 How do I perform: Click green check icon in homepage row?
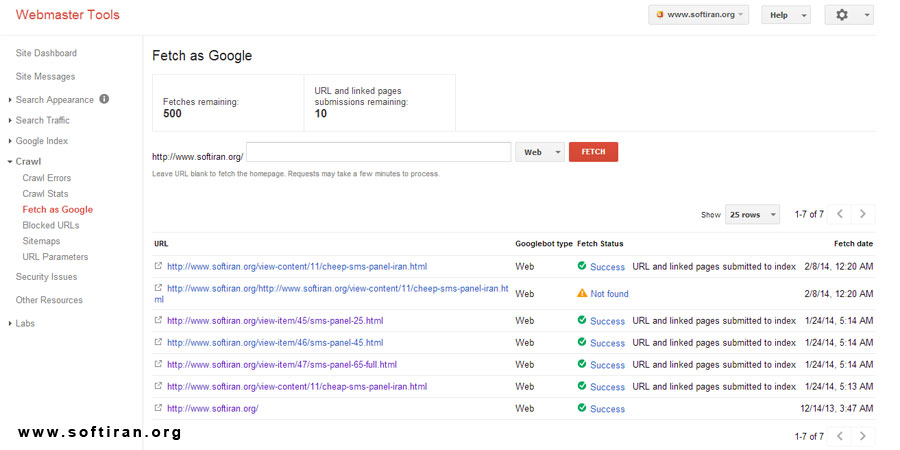[582, 408]
